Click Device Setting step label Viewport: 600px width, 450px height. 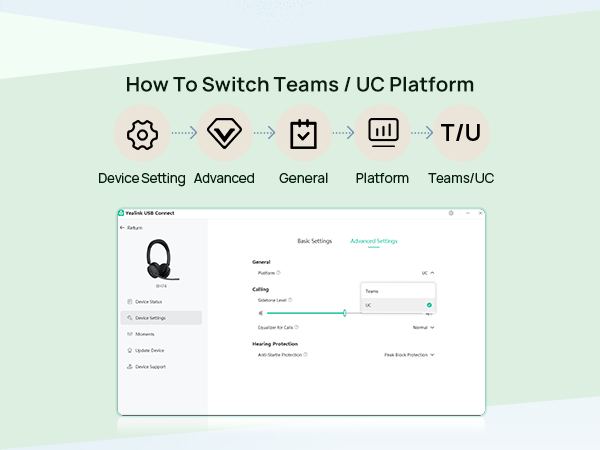(142, 178)
